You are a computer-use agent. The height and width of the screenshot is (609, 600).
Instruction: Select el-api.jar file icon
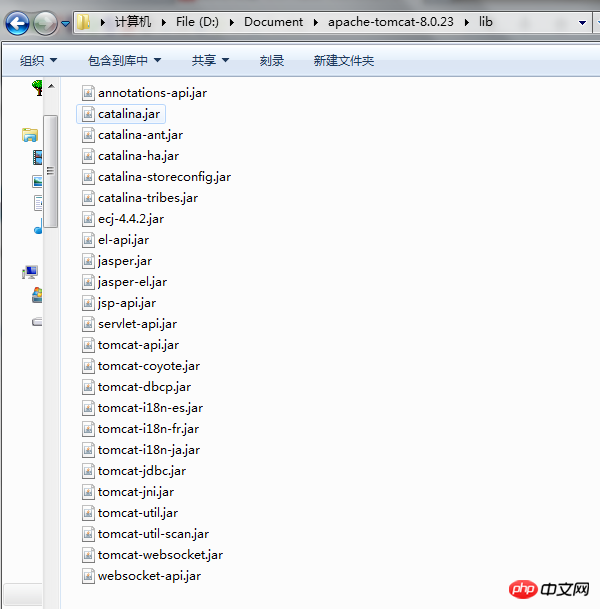(x=88, y=240)
